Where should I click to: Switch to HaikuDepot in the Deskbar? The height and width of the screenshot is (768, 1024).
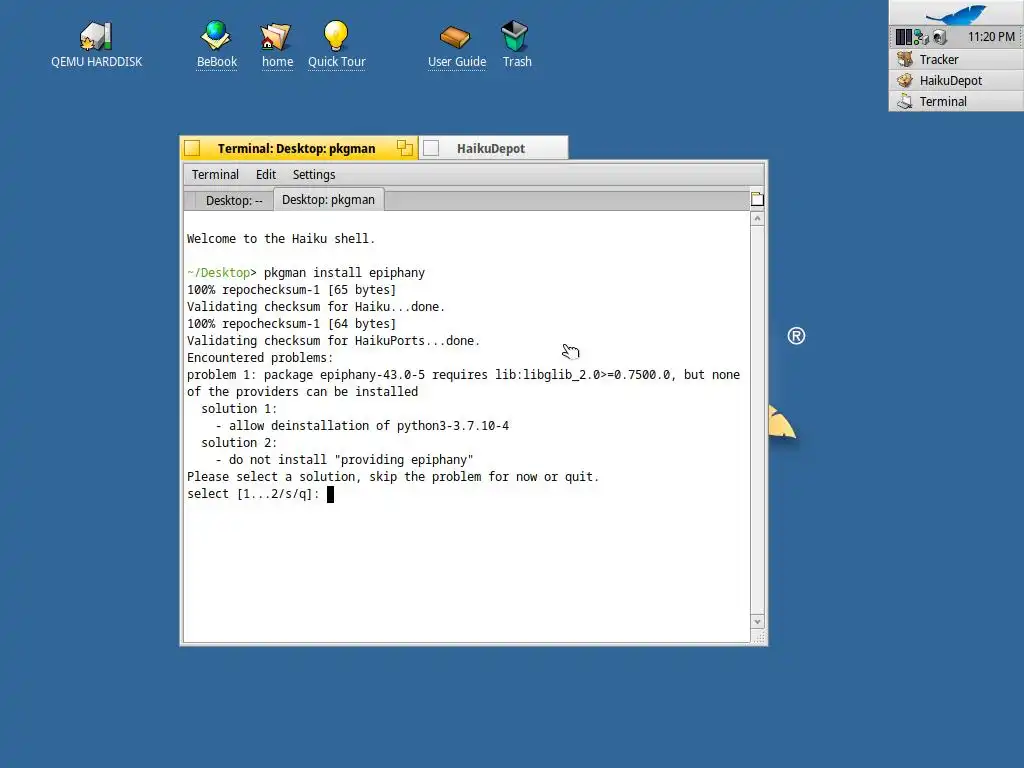pos(956,80)
